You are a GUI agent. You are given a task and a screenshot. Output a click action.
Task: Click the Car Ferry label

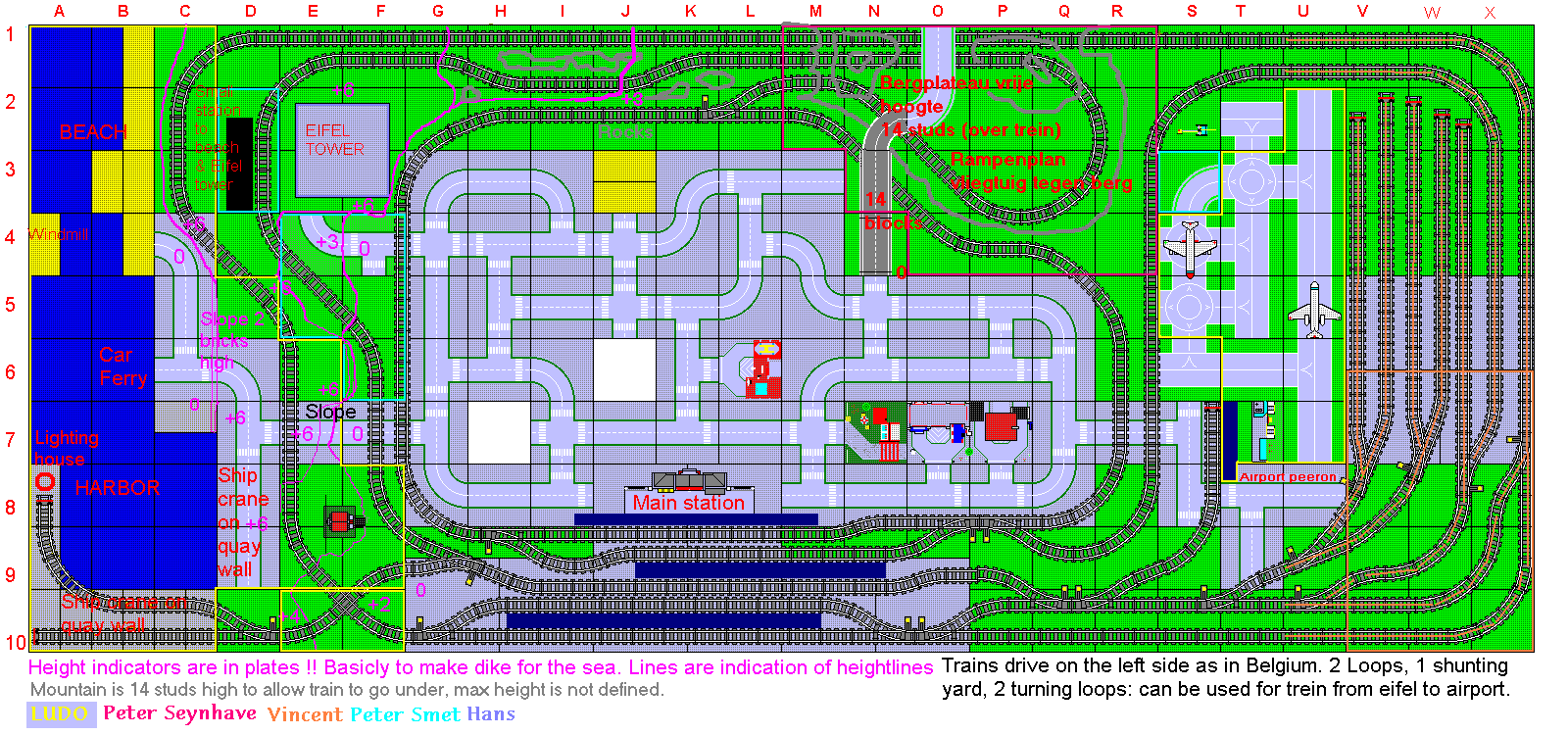point(122,367)
